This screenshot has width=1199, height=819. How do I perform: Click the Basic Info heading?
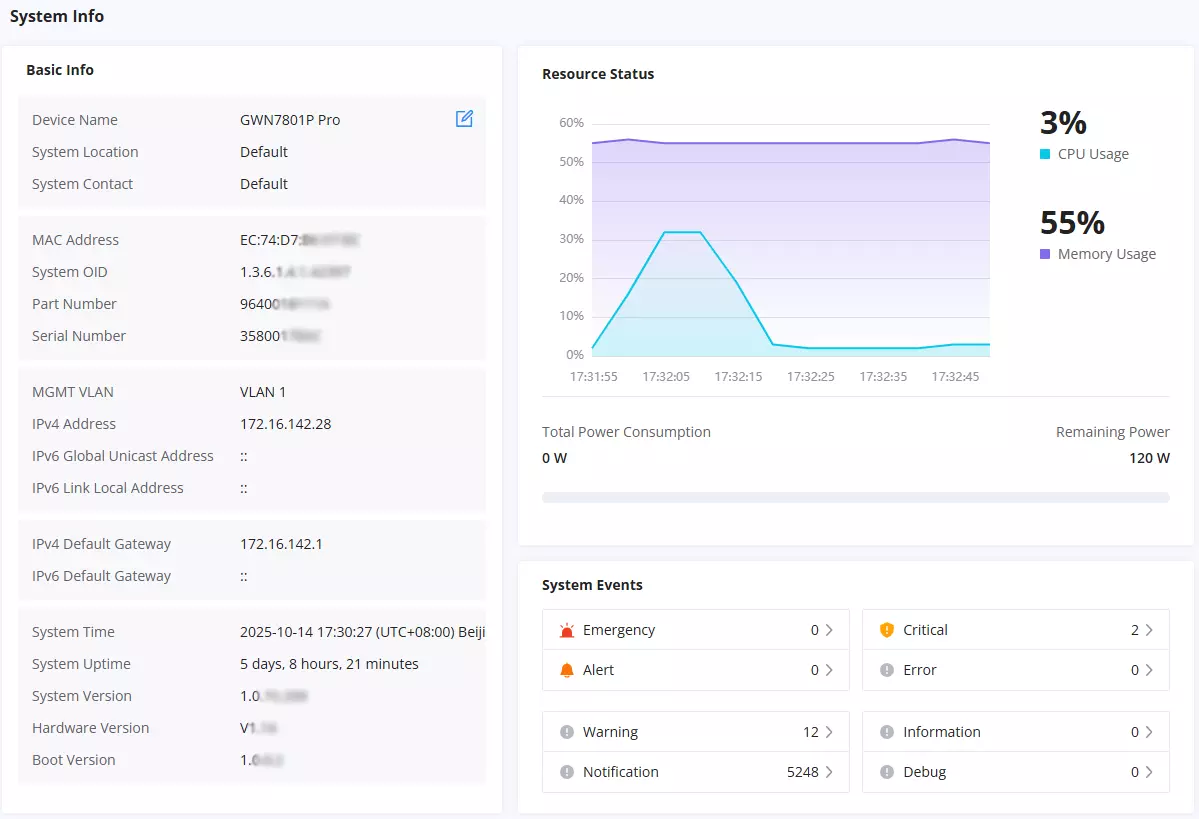point(60,70)
